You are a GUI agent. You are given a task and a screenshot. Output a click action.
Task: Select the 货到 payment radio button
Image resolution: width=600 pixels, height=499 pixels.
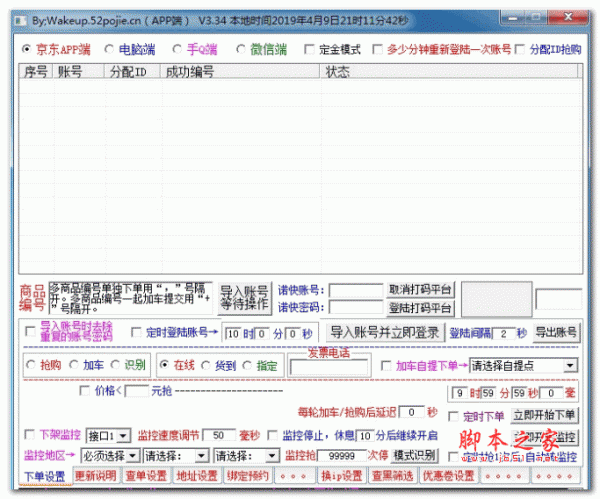205,365
